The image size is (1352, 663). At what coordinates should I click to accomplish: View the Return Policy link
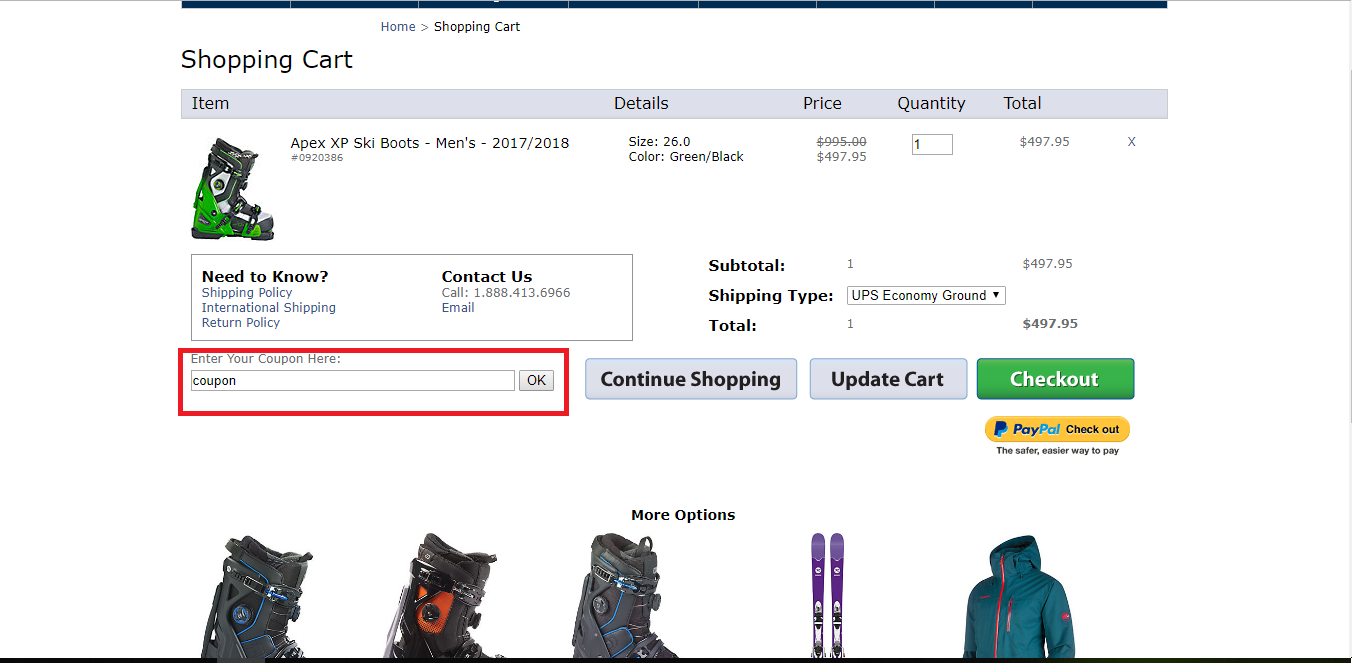pyautogui.click(x=241, y=323)
